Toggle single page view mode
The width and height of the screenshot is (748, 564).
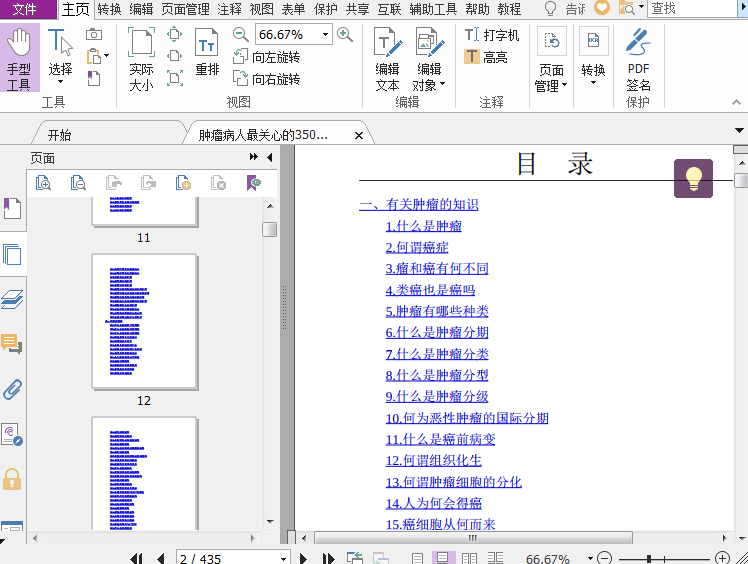(x=417, y=558)
